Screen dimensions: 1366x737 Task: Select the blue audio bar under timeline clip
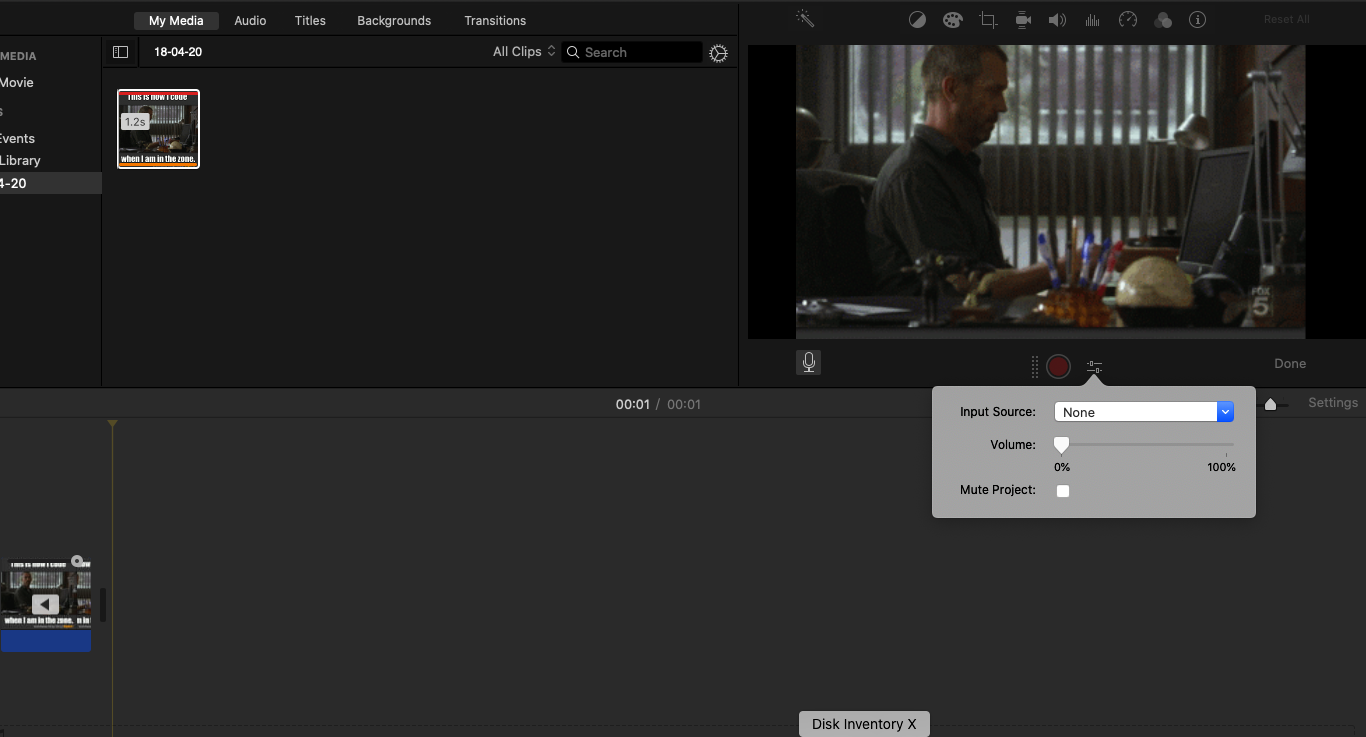(x=46, y=641)
